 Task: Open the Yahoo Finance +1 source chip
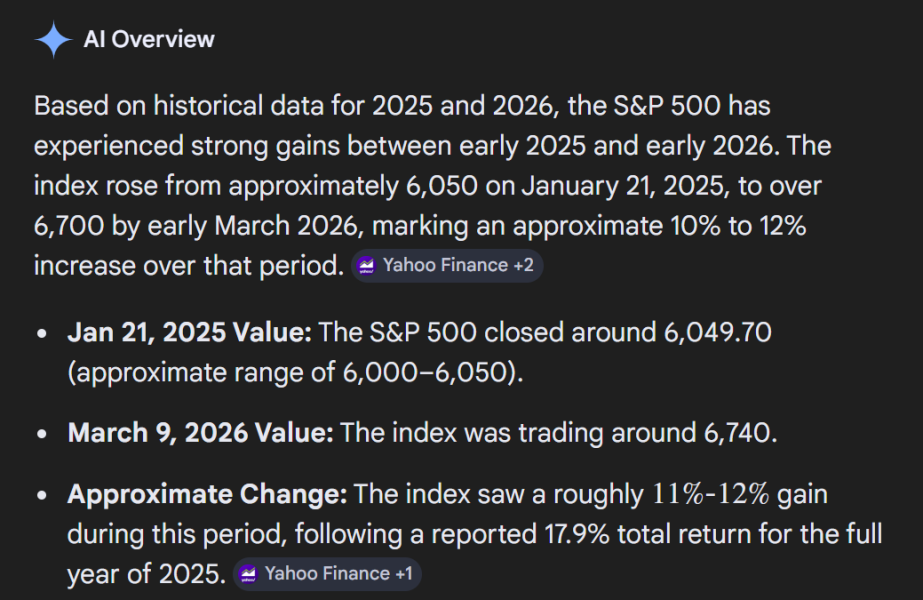click(x=327, y=573)
